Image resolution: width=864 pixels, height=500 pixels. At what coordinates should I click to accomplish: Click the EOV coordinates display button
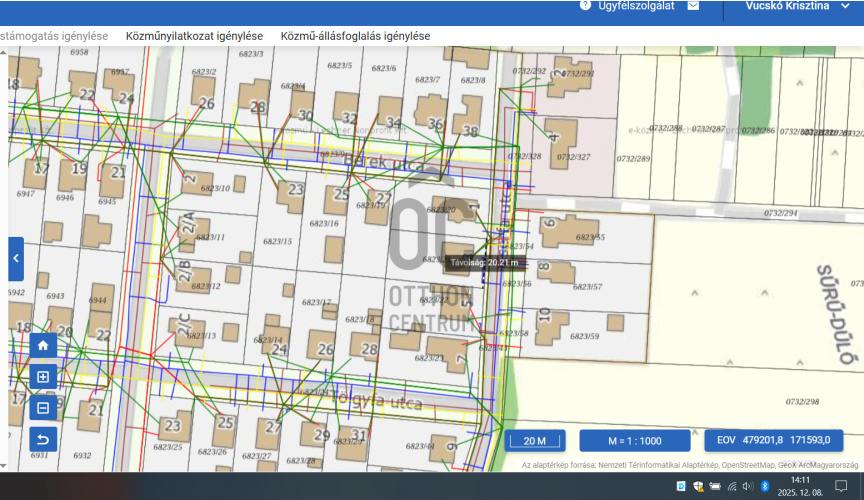[x=773, y=440]
